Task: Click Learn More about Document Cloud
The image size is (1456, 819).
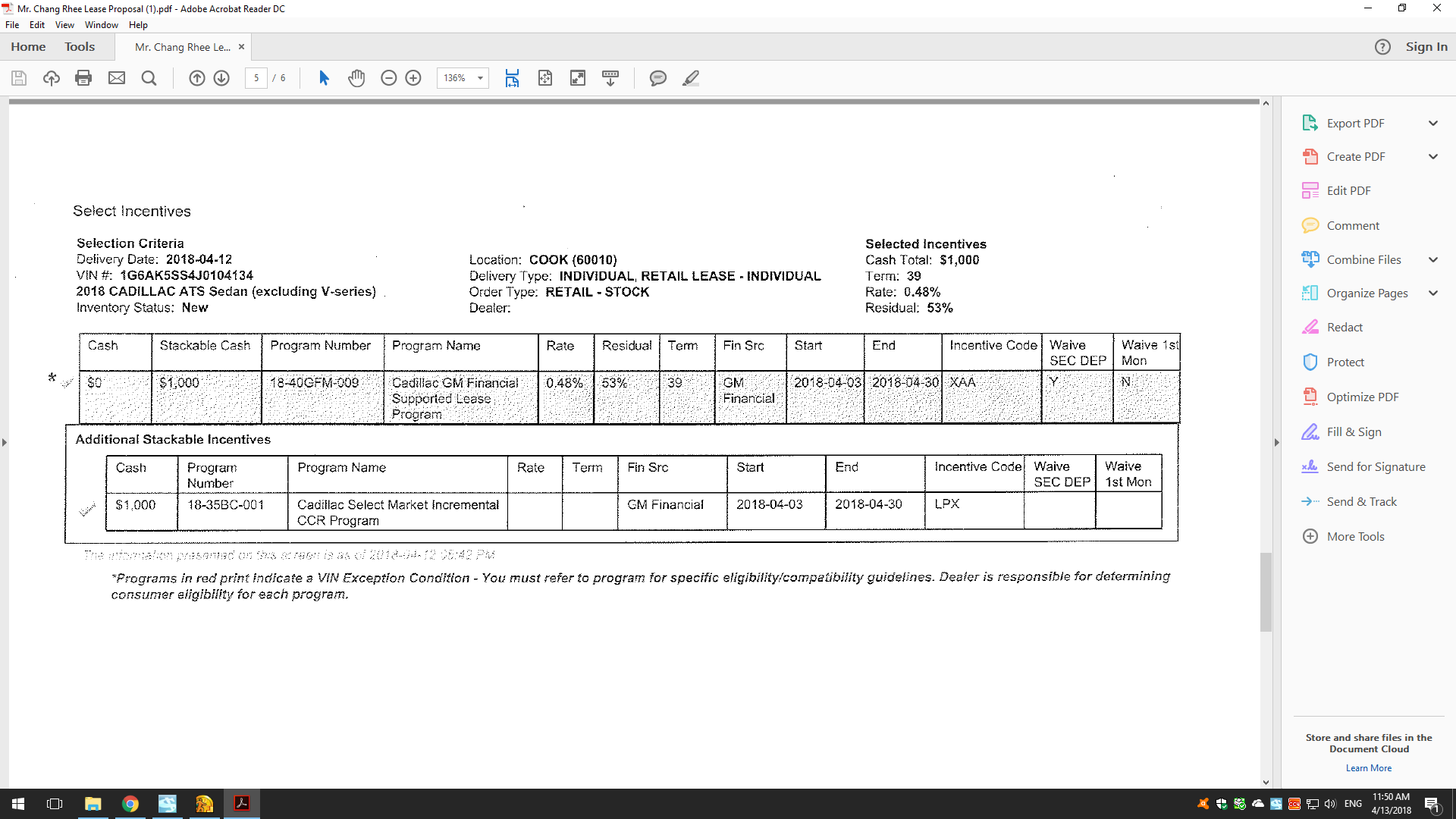Action: click(1369, 768)
